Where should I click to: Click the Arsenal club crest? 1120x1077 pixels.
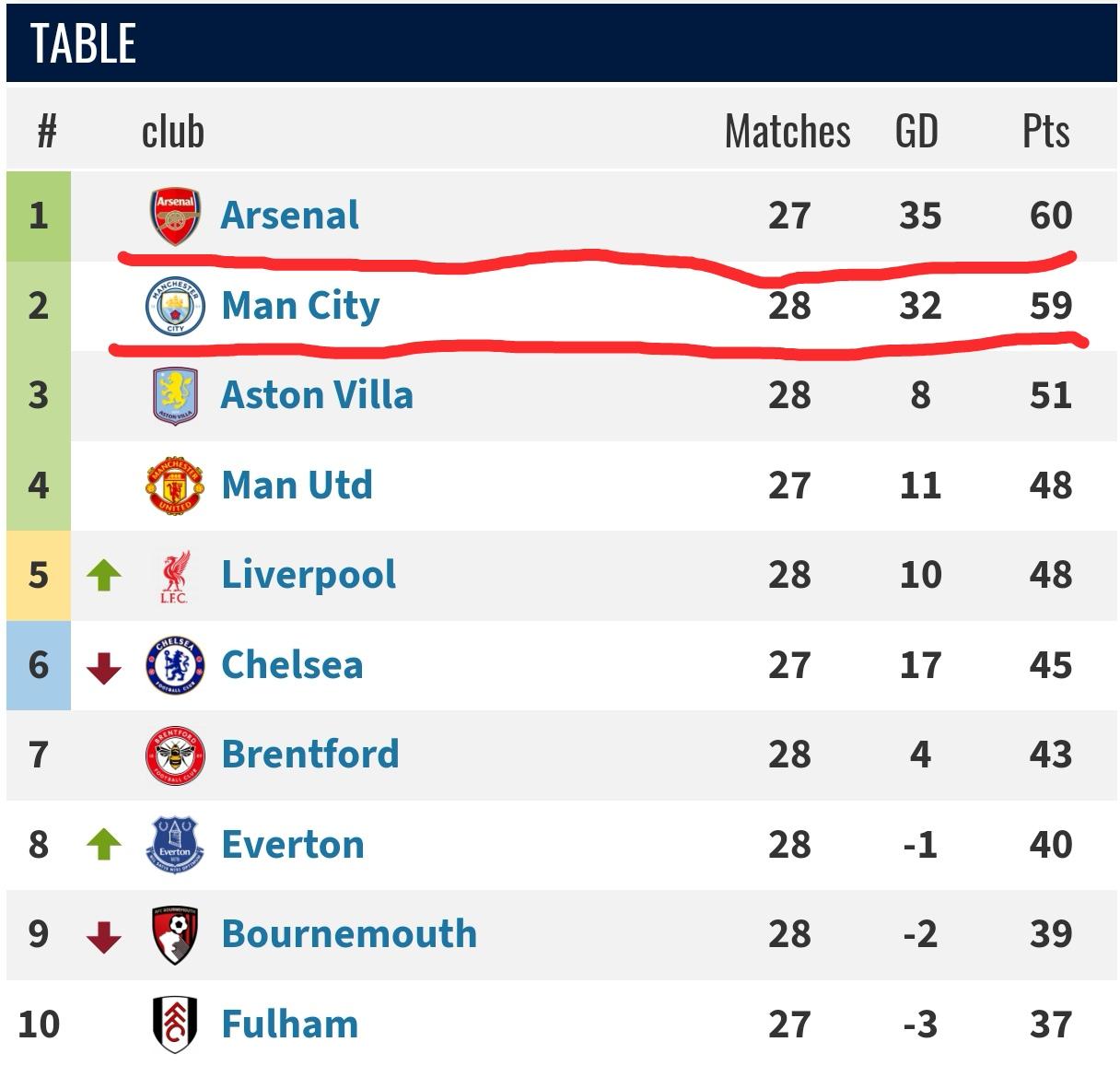[x=175, y=217]
